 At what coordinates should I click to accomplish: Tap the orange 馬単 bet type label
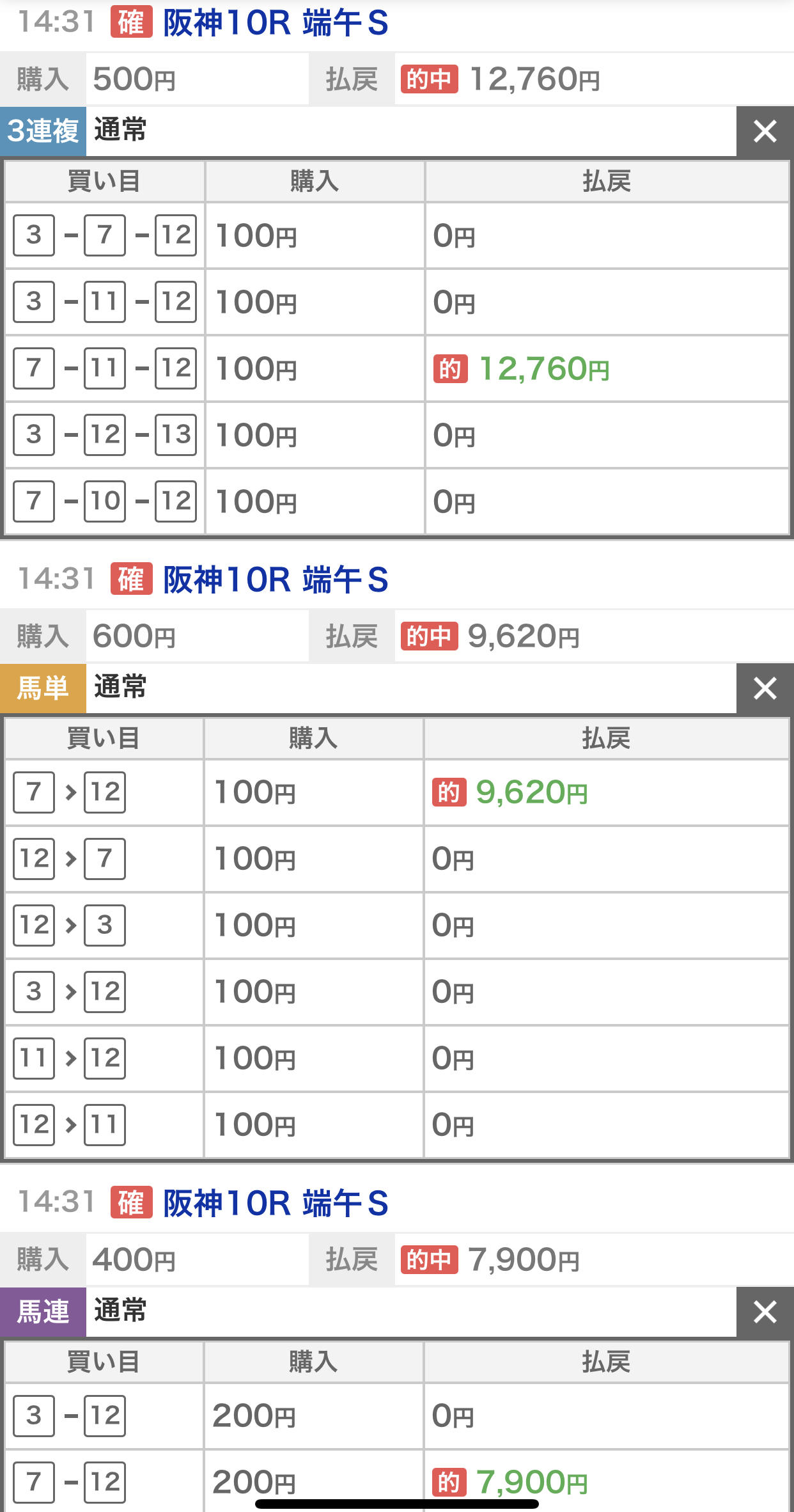(43, 688)
